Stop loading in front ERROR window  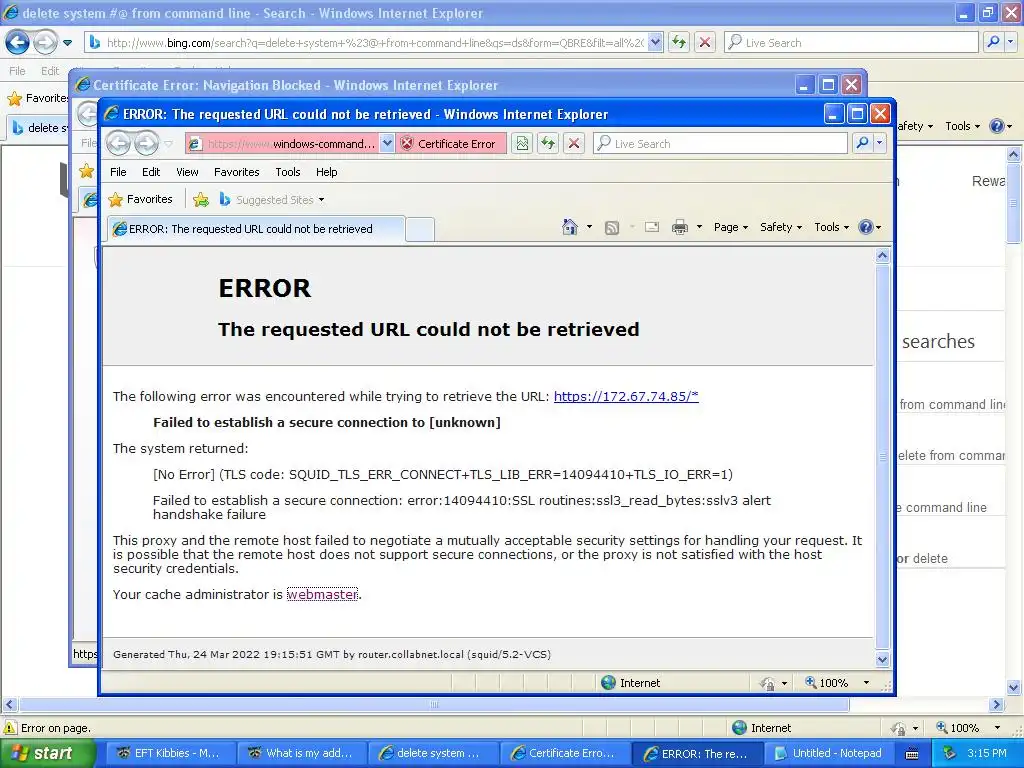pyautogui.click(x=574, y=144)
